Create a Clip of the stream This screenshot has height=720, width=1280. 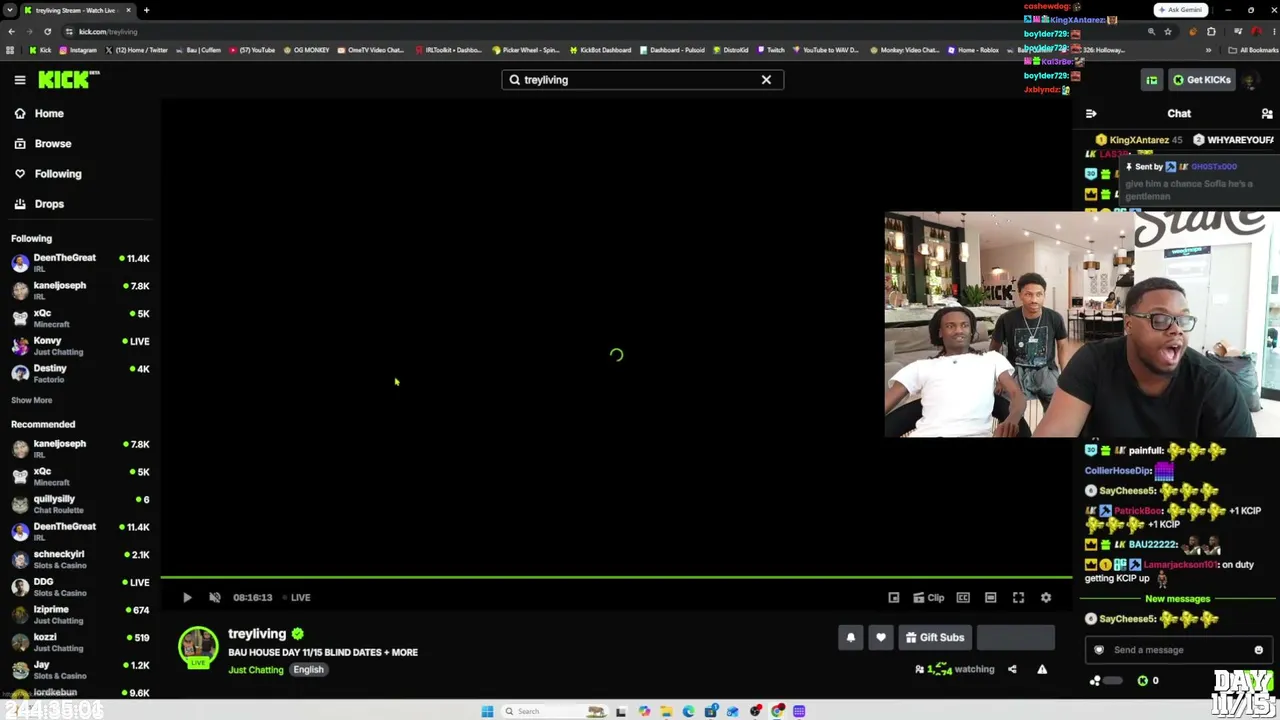click(929, 598)
